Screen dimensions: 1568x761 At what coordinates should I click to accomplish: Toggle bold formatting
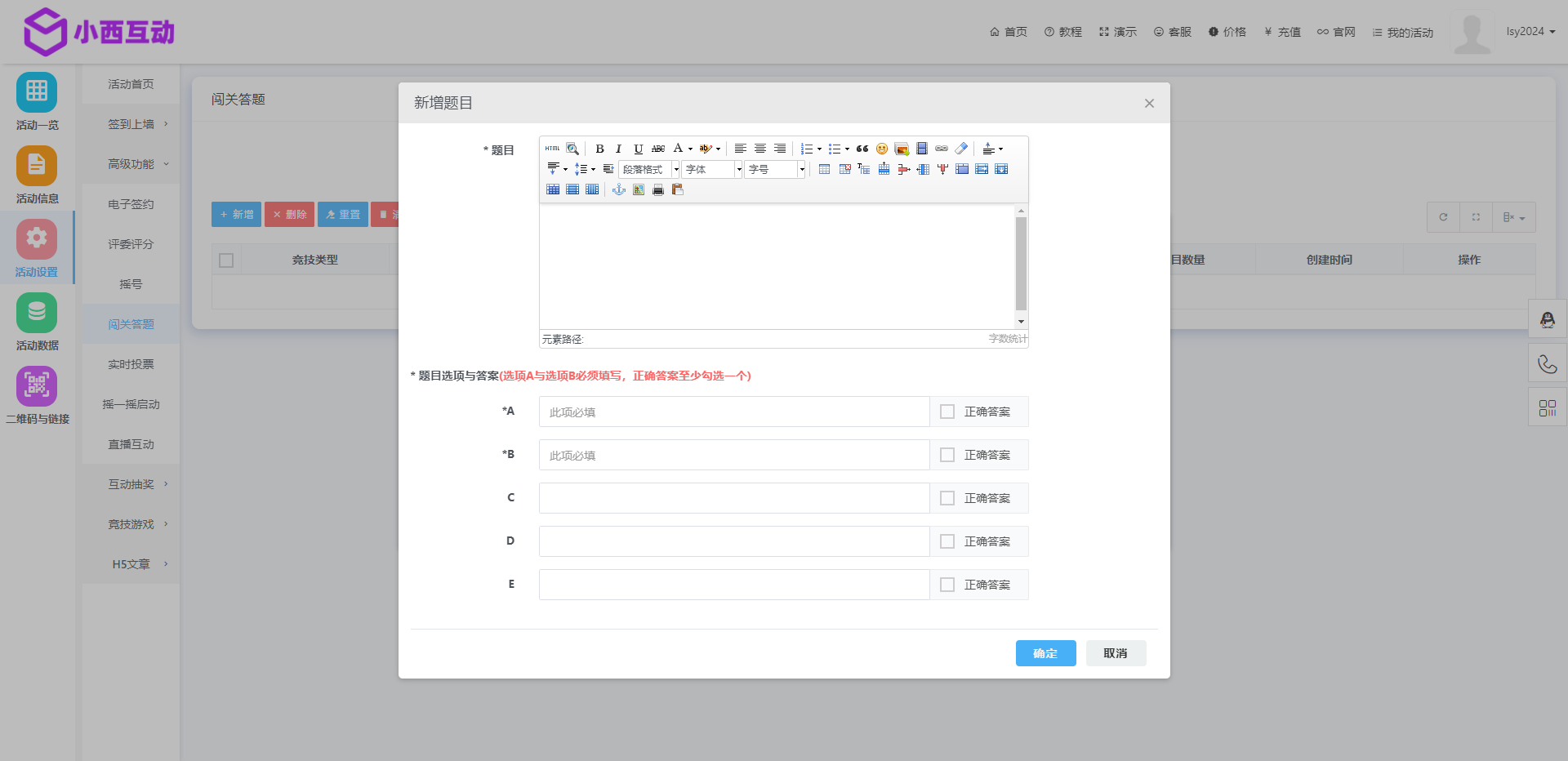599,149
